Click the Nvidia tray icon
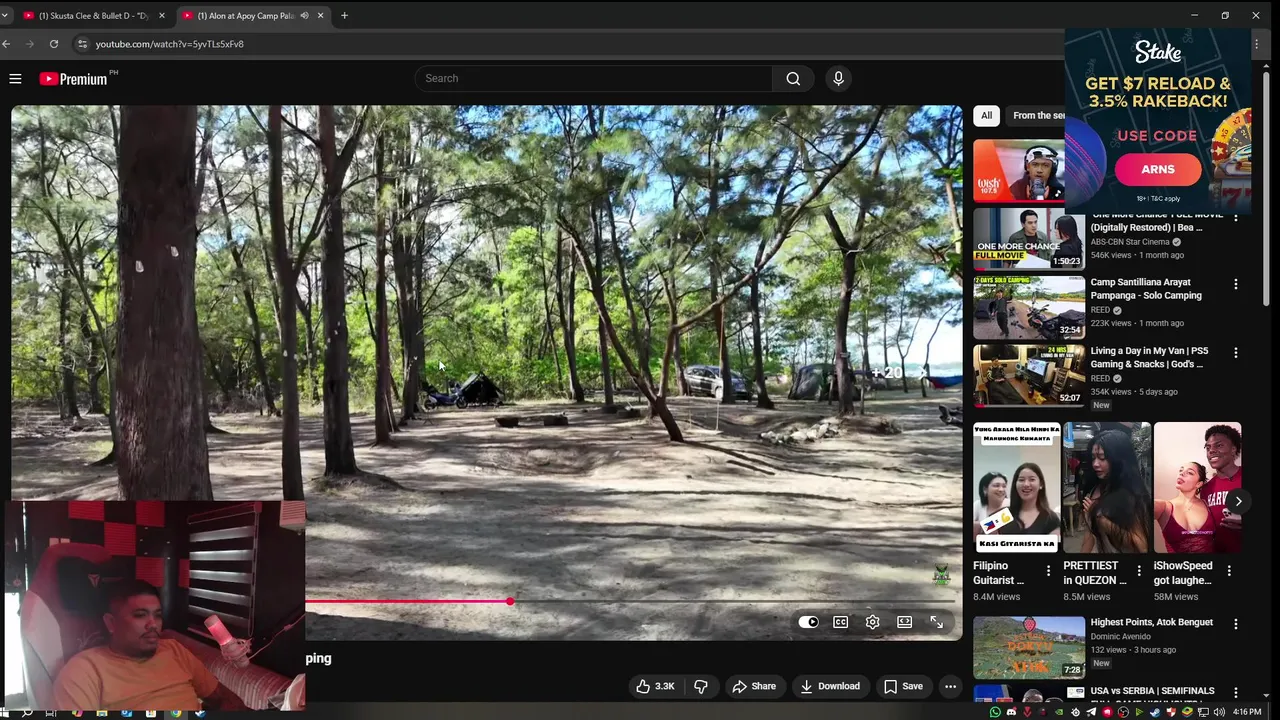Screen dimensions: 1280x720 (x=1059, y=712)
